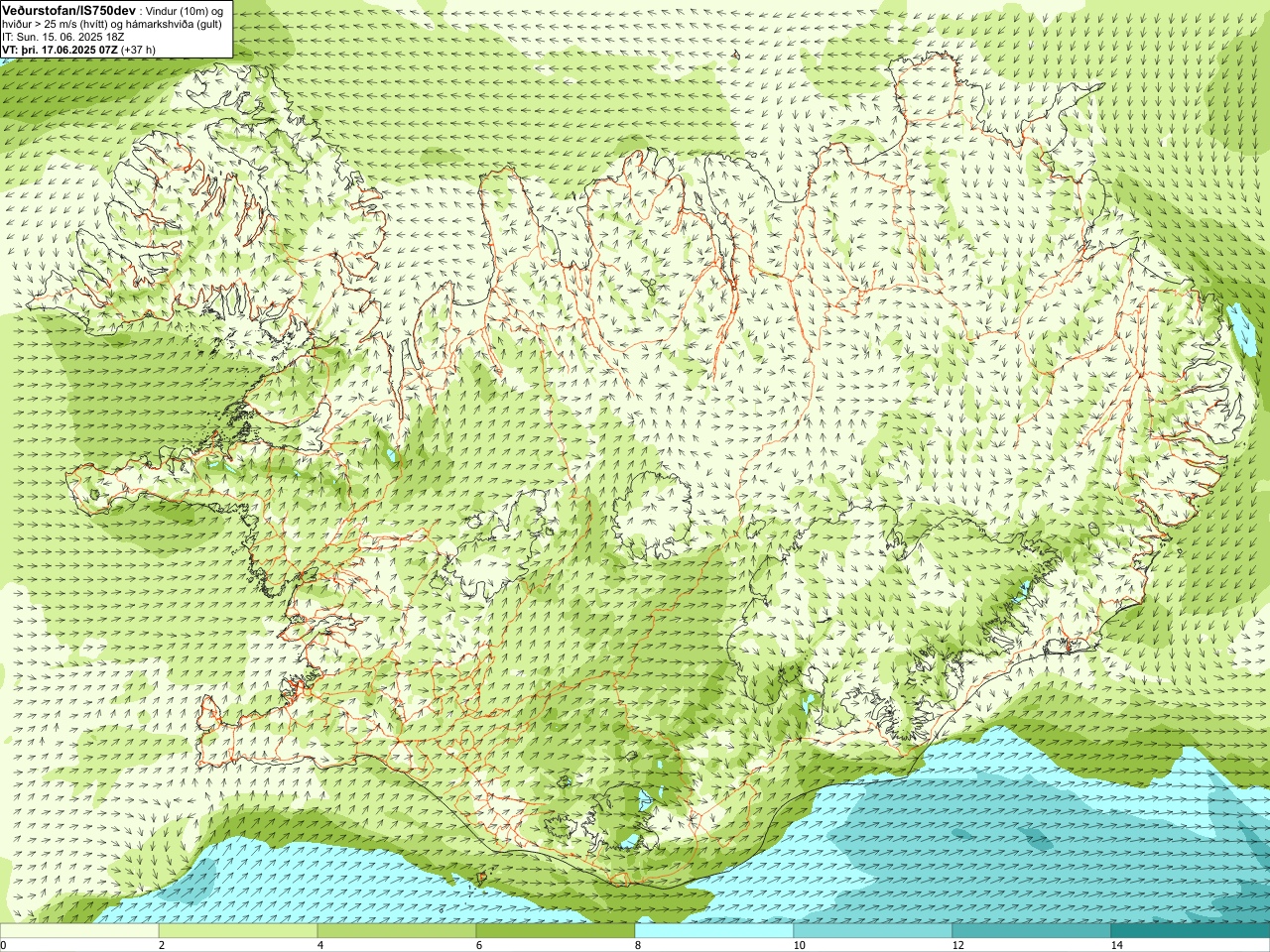The height and width of the screenshot is (952, 1270).
Task: Click the '14' label on the color scale
Action: click(x=1115, y=945)
